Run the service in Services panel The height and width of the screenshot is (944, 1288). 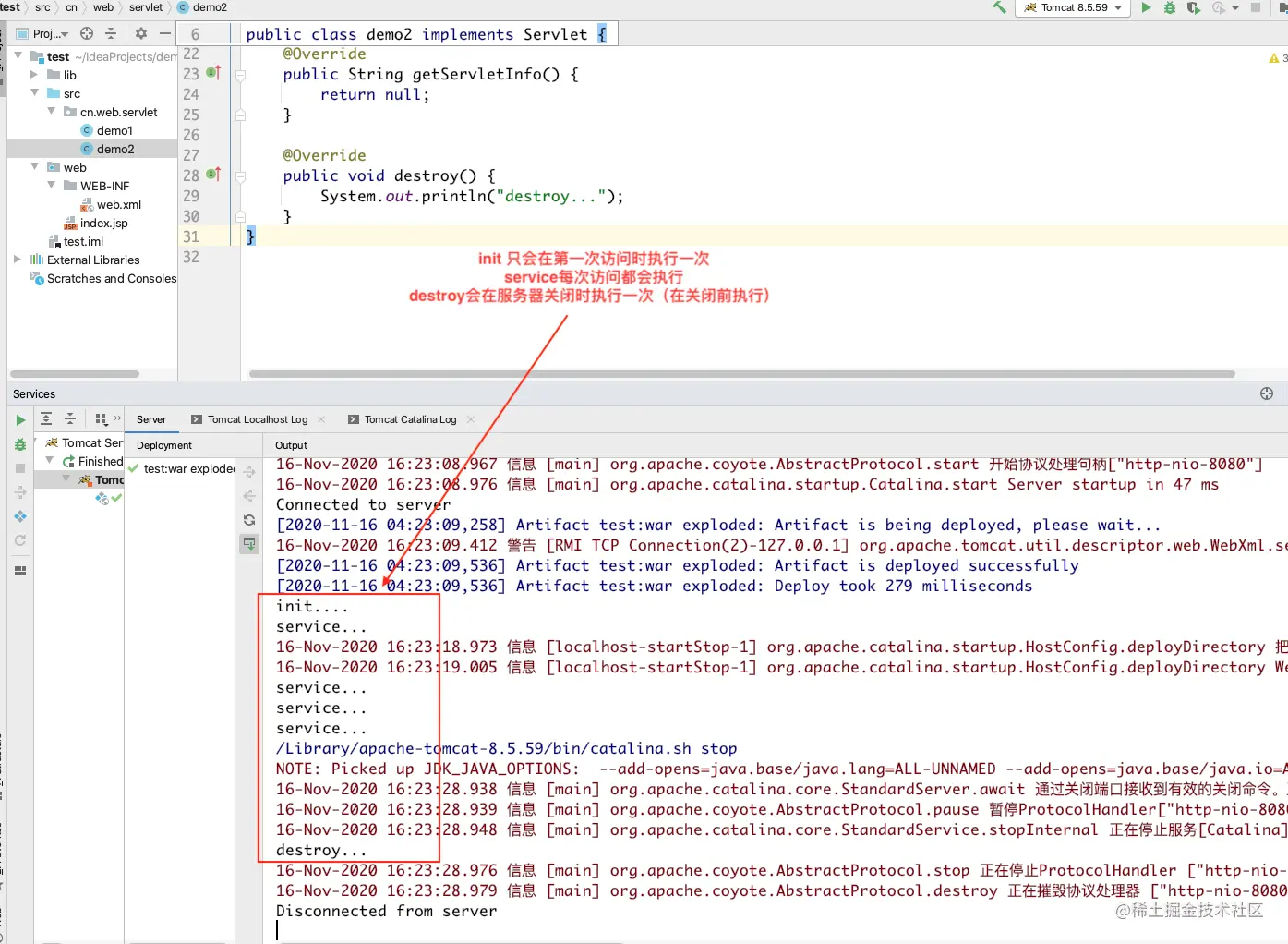(x=20, y=420)
